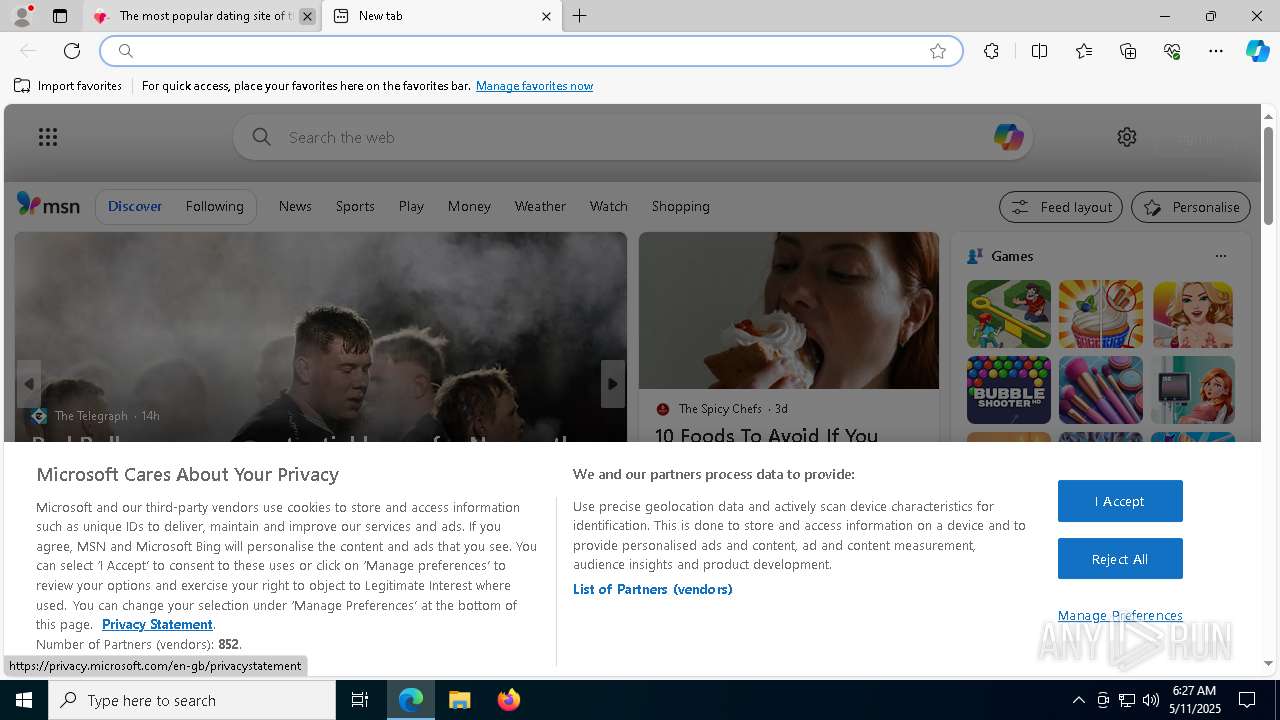1280x720 pixels.
Task: Select the Discover feed tab
Action: 135,206
